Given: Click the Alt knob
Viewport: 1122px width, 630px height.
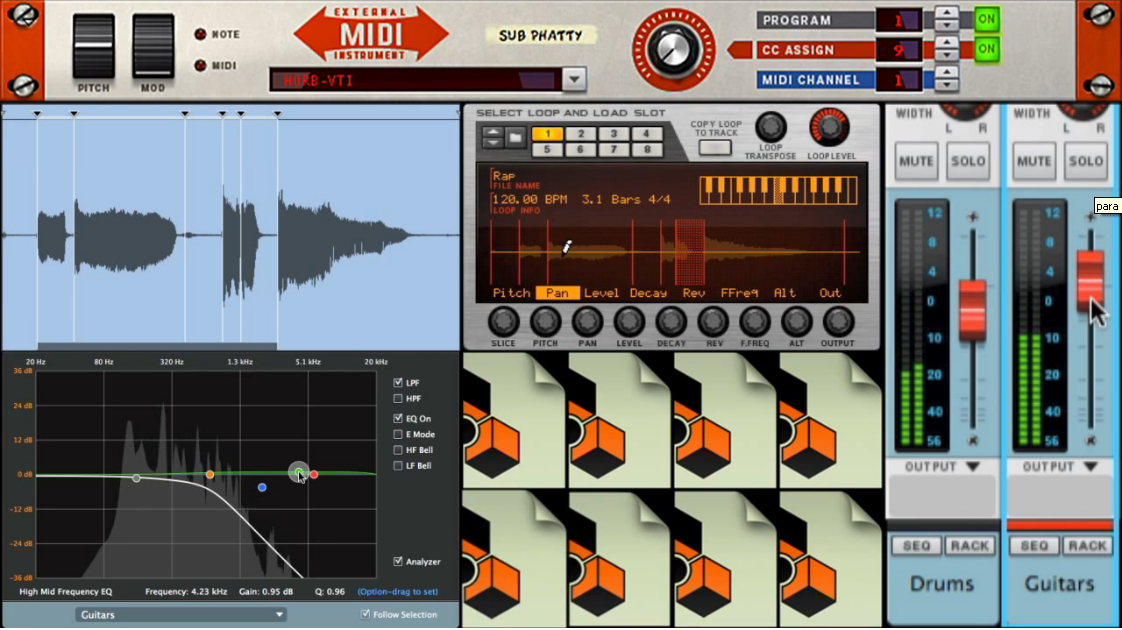Looking at the screenshot, I should [x=796, y=322].
